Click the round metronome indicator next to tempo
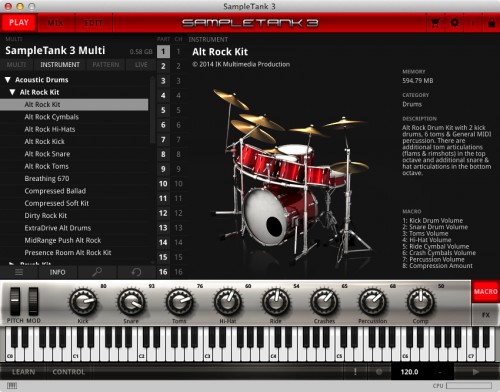 coord(379,372)
